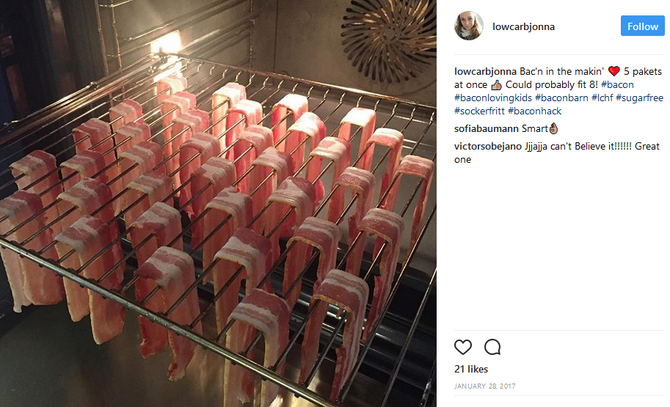Open the #bacon hashtag
670x407 pixels.
(617, 85)
